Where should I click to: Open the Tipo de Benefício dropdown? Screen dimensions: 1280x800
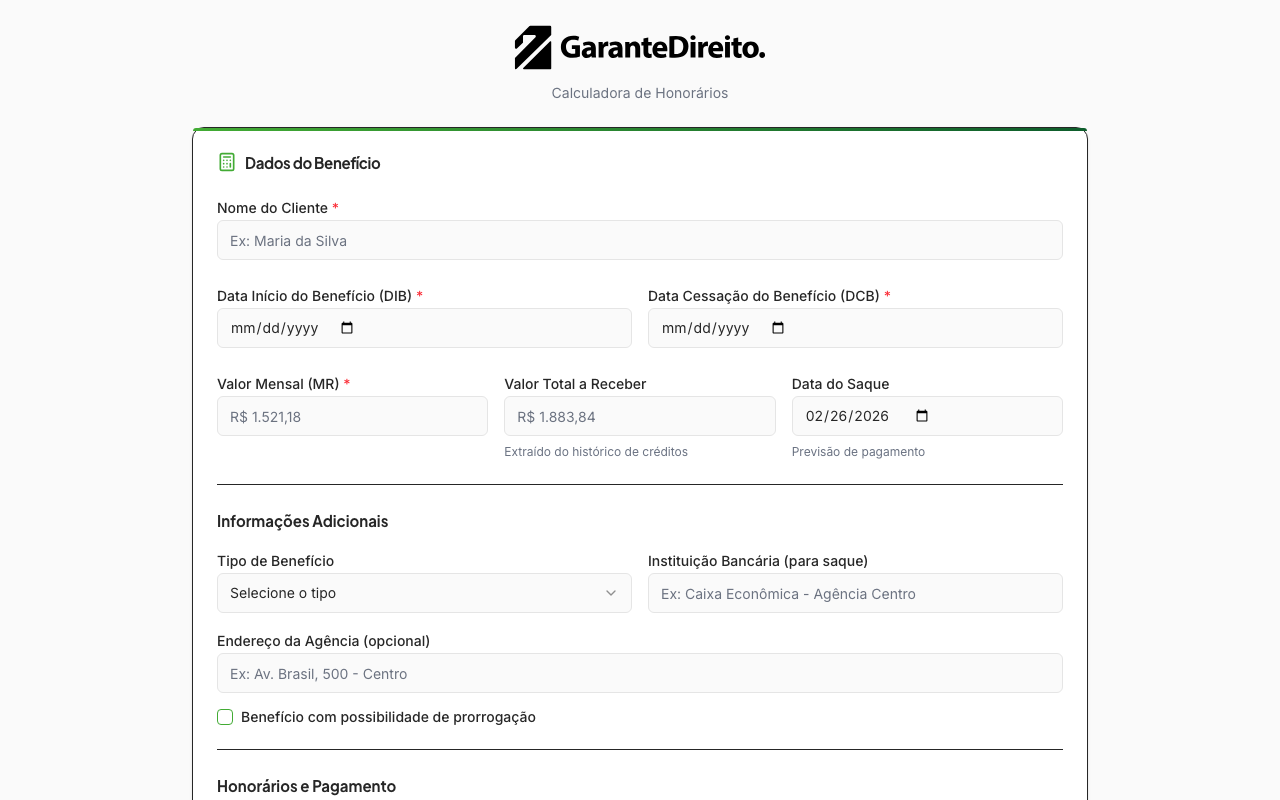(424, 593)
